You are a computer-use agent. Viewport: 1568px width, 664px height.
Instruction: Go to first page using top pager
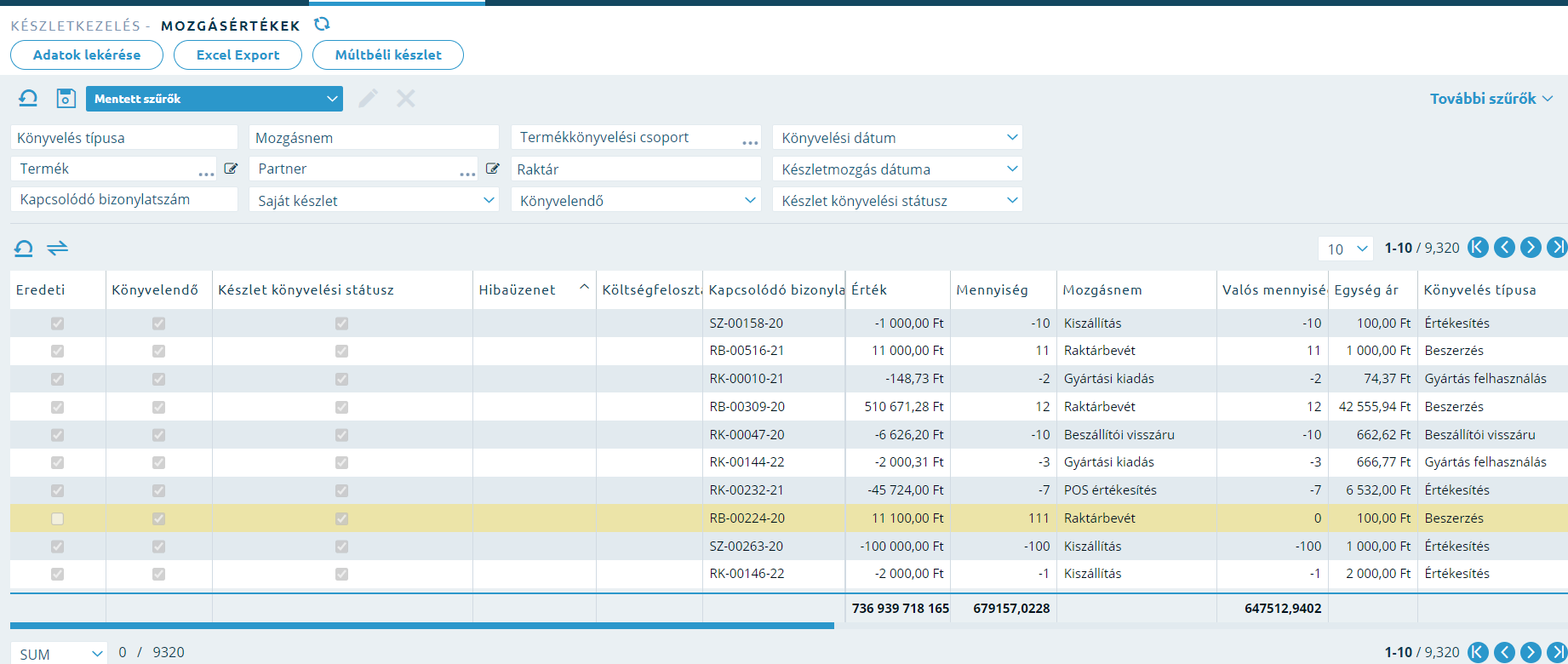tap(1479, 248)
